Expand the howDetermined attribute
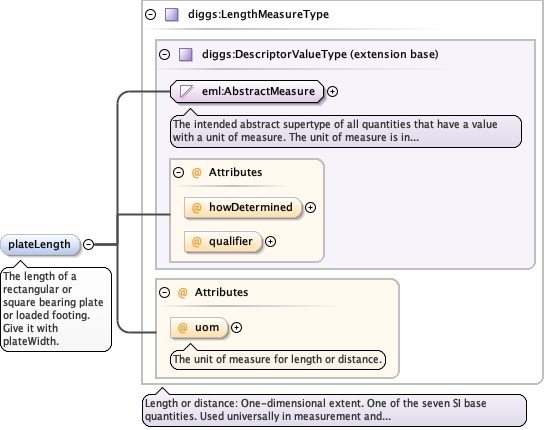This screenshot has width=545, height=430. pyautogui.click(x=310, y=208)
